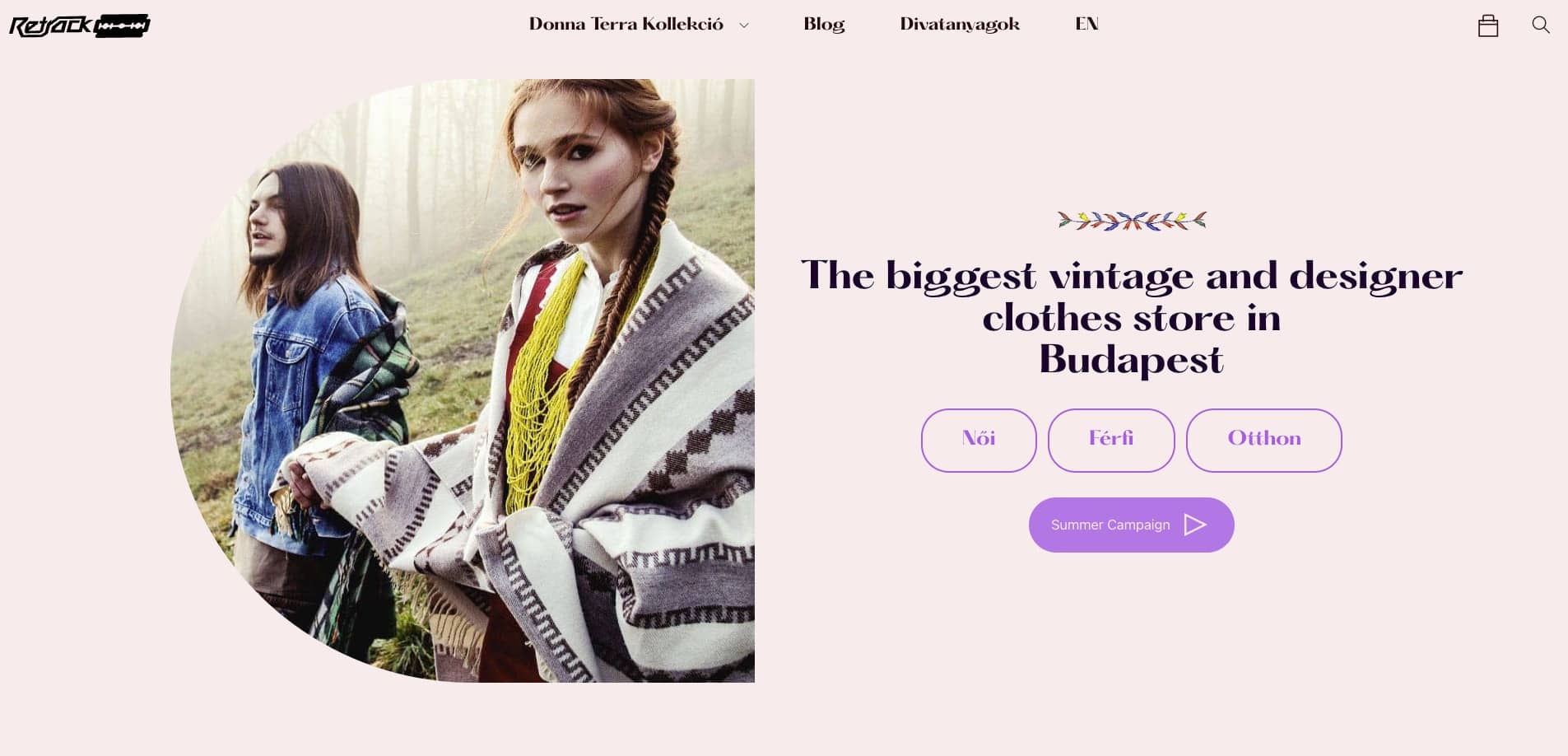
Task: Click the hero photo of two models
Action: tap(463, 380)
